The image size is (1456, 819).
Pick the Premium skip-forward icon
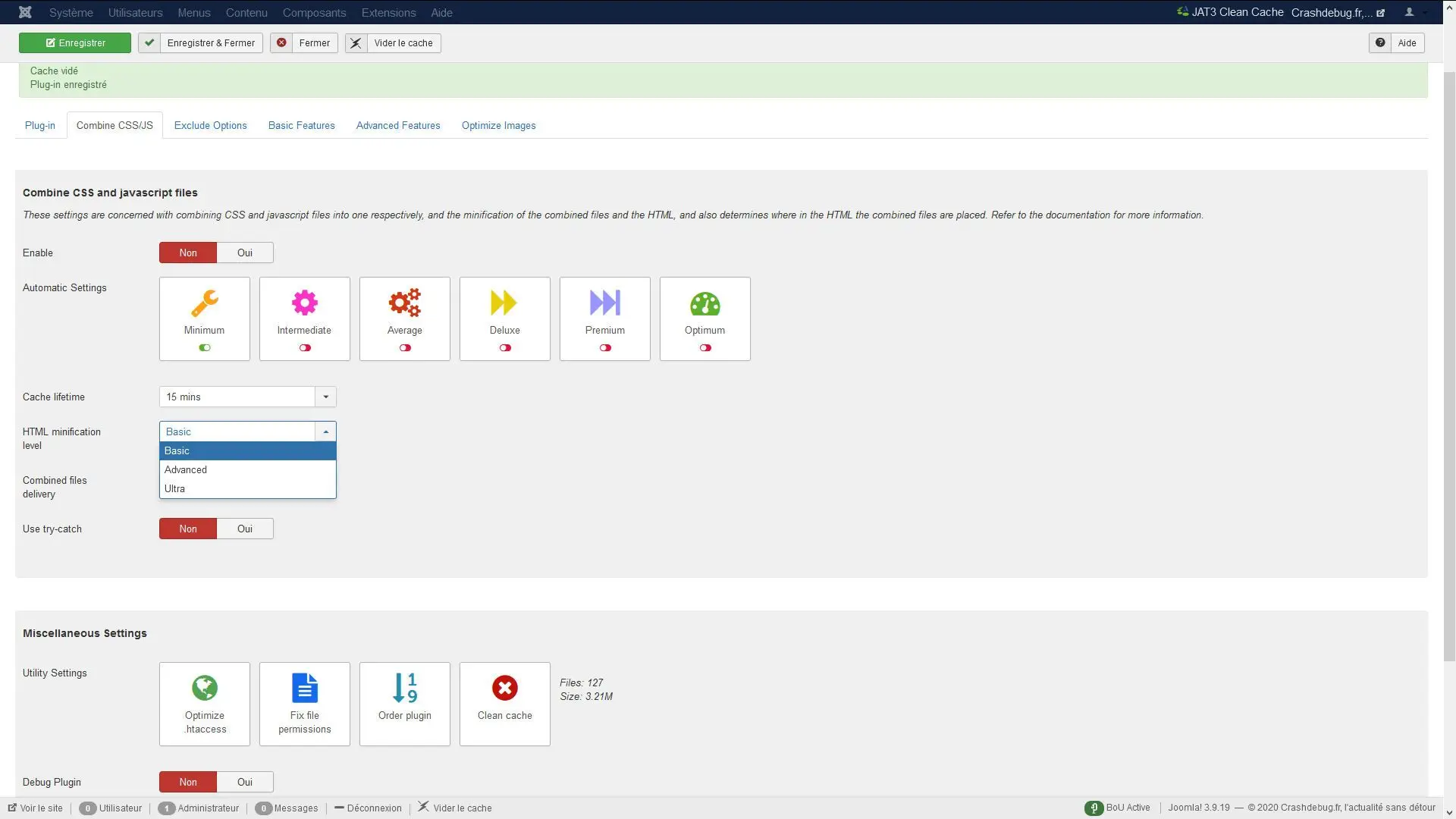(604, 303)
